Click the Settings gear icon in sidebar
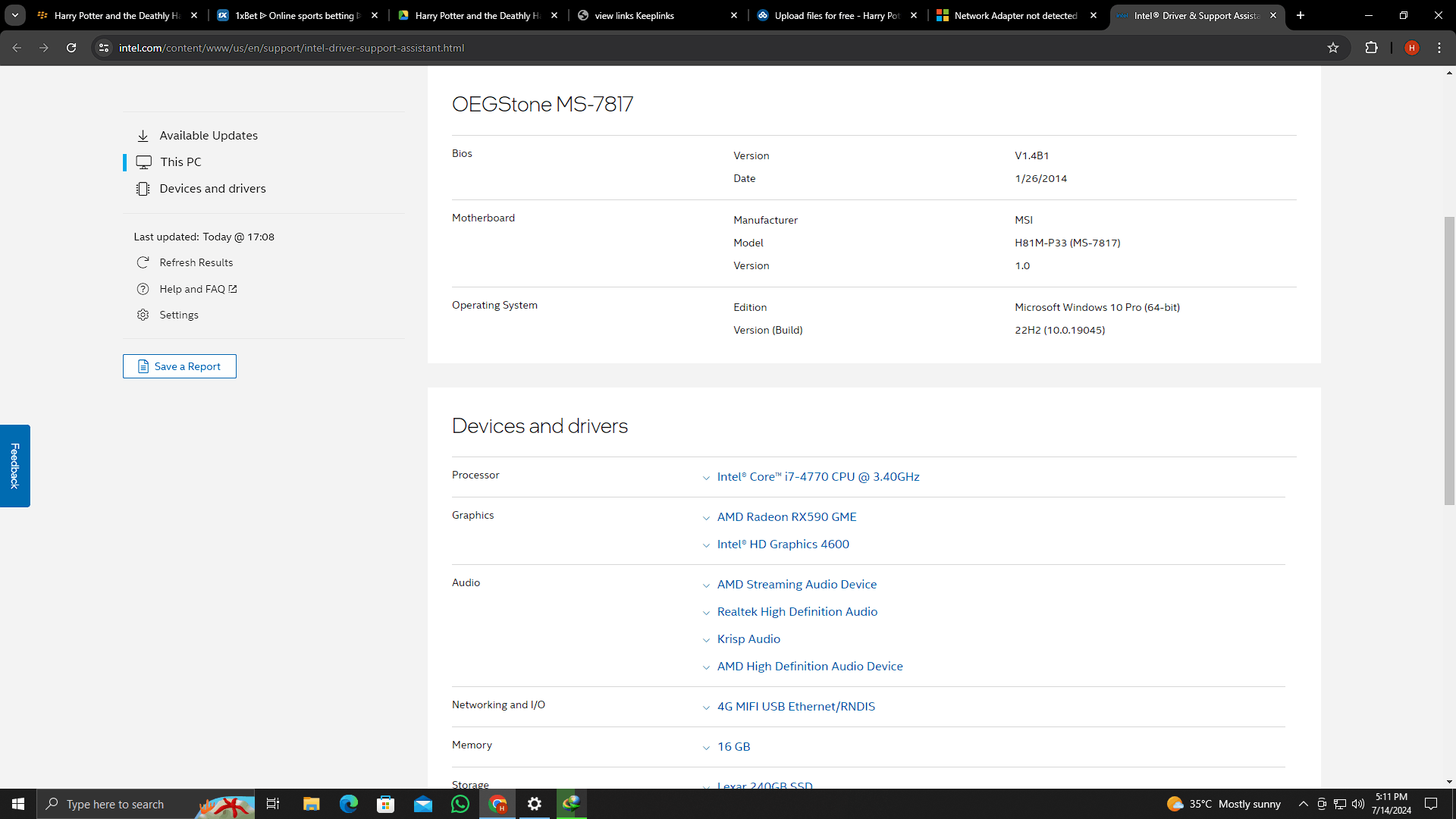This screenshot has width=1456, height=819. 143,315
